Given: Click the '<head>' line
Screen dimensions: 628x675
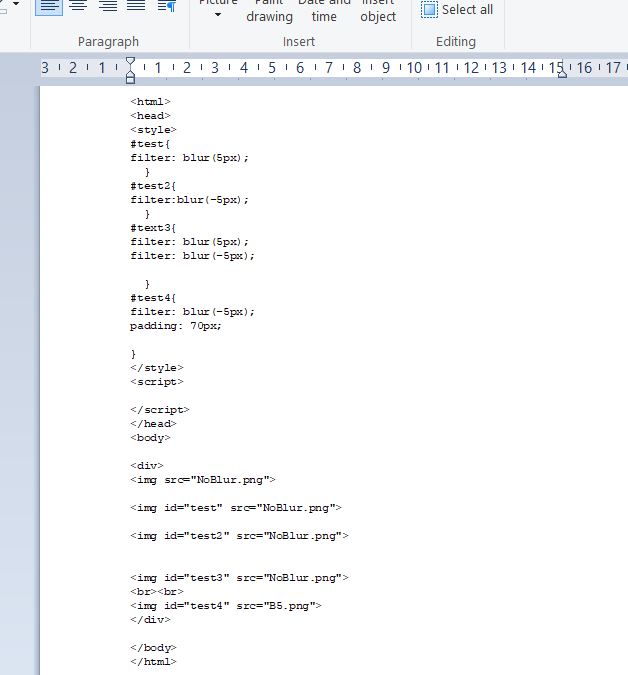Looking at the screenshot, I should (x=151, y=116).
